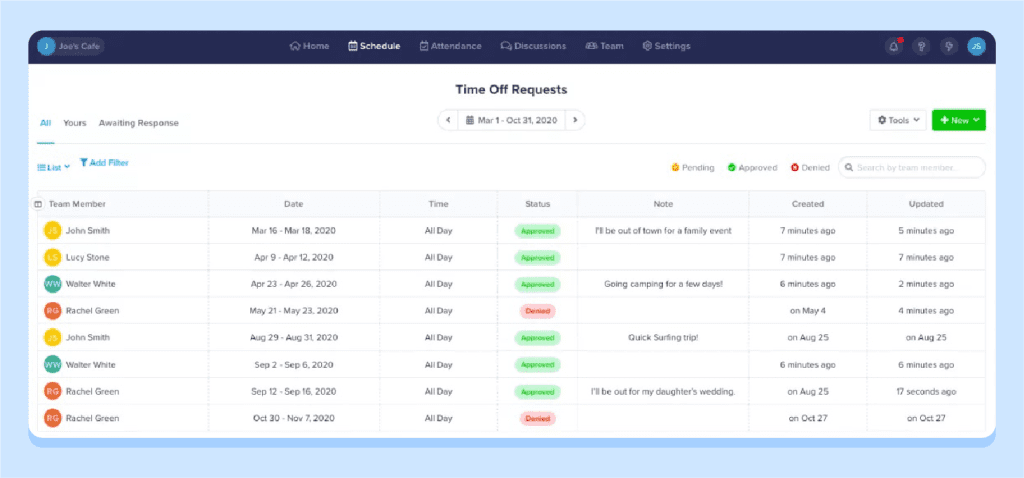Image resolution: width=1024 pixels, height=478 pixels.
Task: Expand the Tools dropdown
Action: click(897, 120)
